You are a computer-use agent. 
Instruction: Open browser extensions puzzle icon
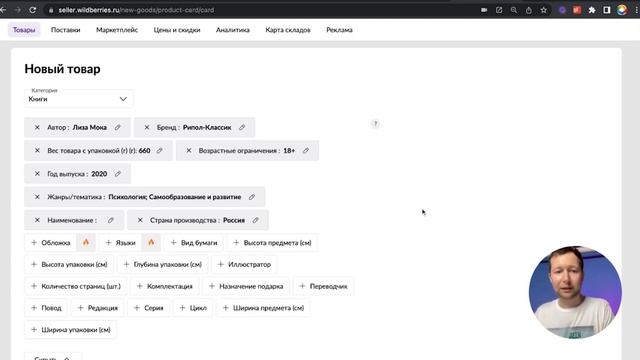592,10
